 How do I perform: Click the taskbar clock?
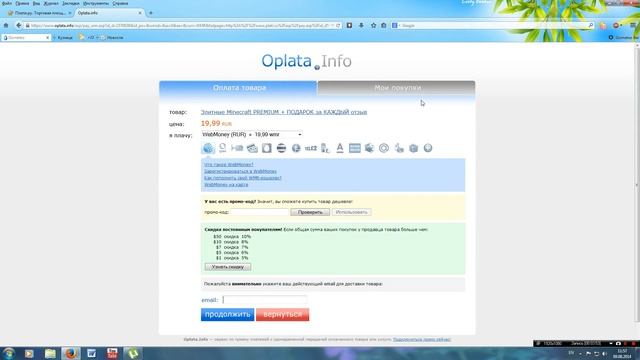[622, 353]
